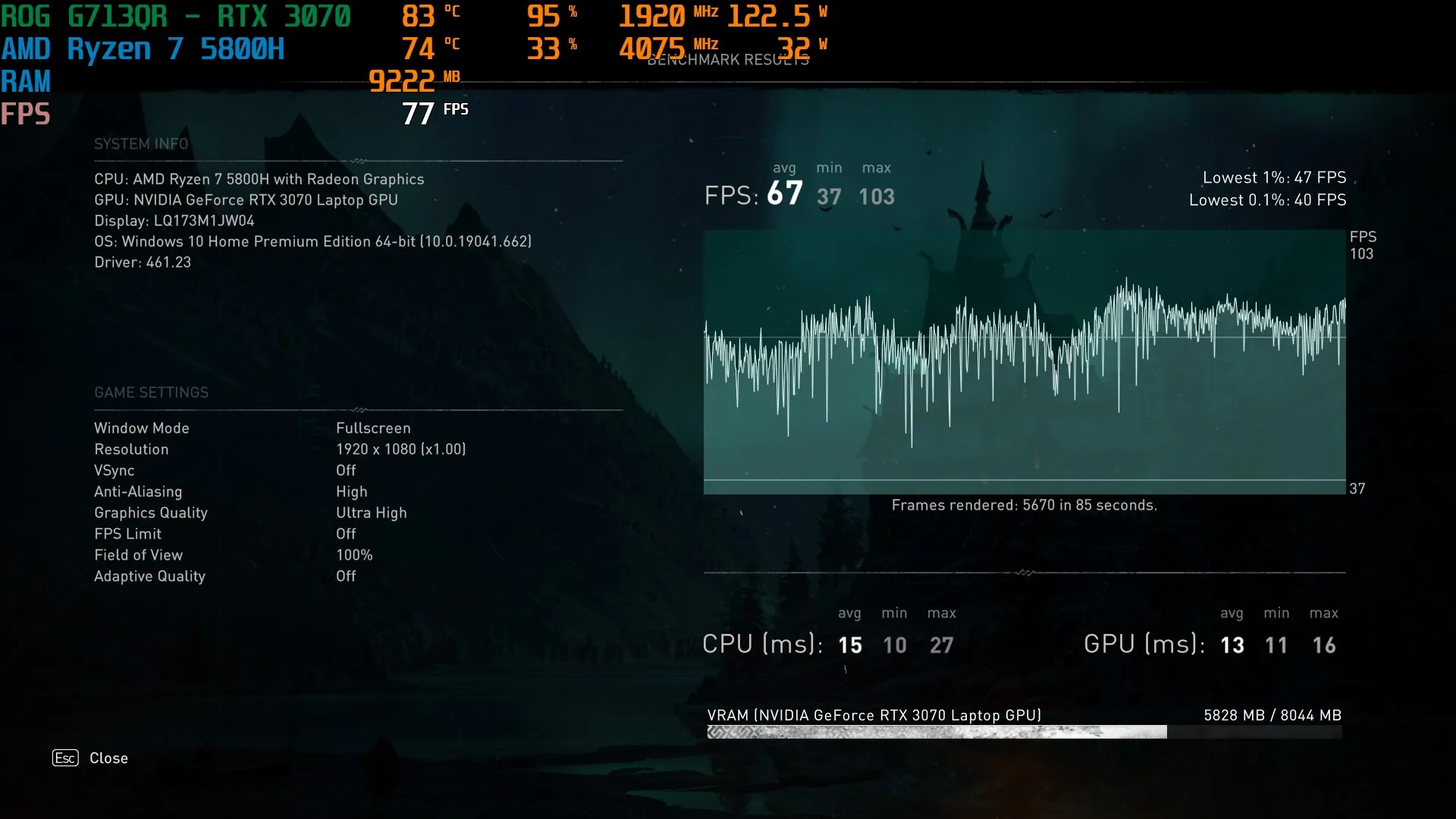Click the 'VRAM (NVIDIA GeForce RTX 3070 Laptop GPU)' label
This screenshot has width=1456, height=819.
[874, 715]
